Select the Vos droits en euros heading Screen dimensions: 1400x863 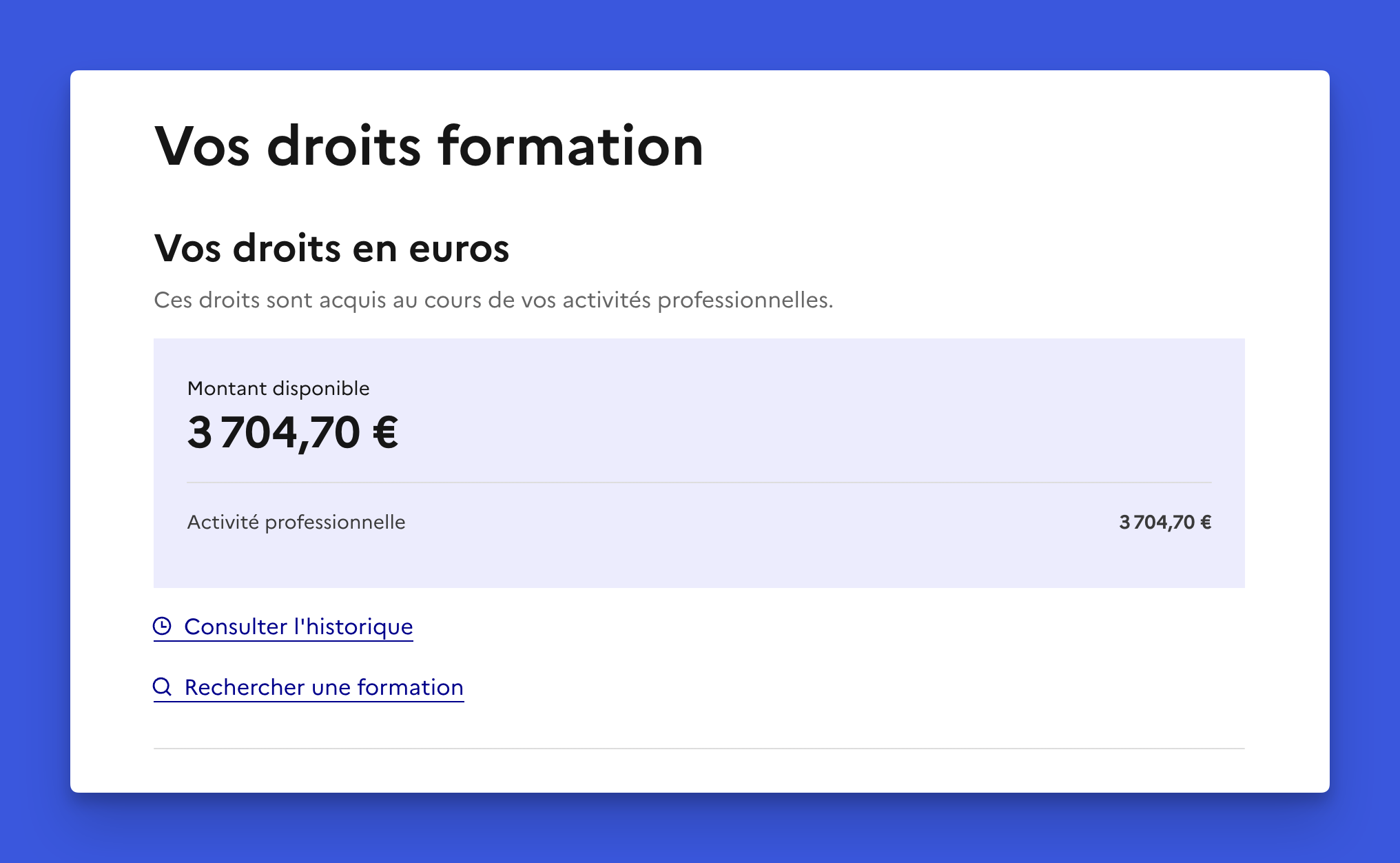[x=331, y=248]
